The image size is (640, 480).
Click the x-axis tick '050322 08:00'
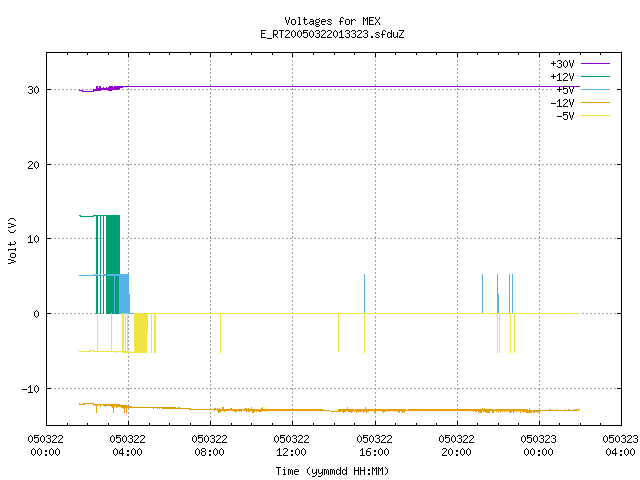coord(210,446)
